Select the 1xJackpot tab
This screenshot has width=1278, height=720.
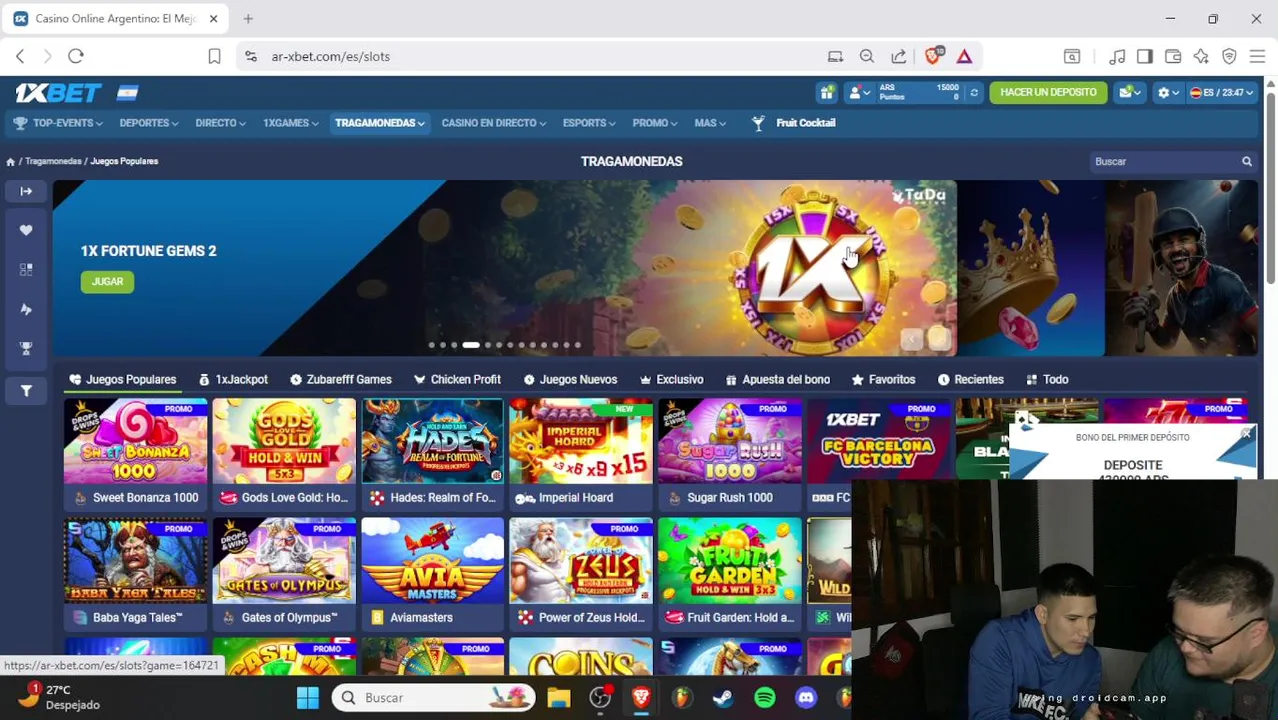coord(233,379)
